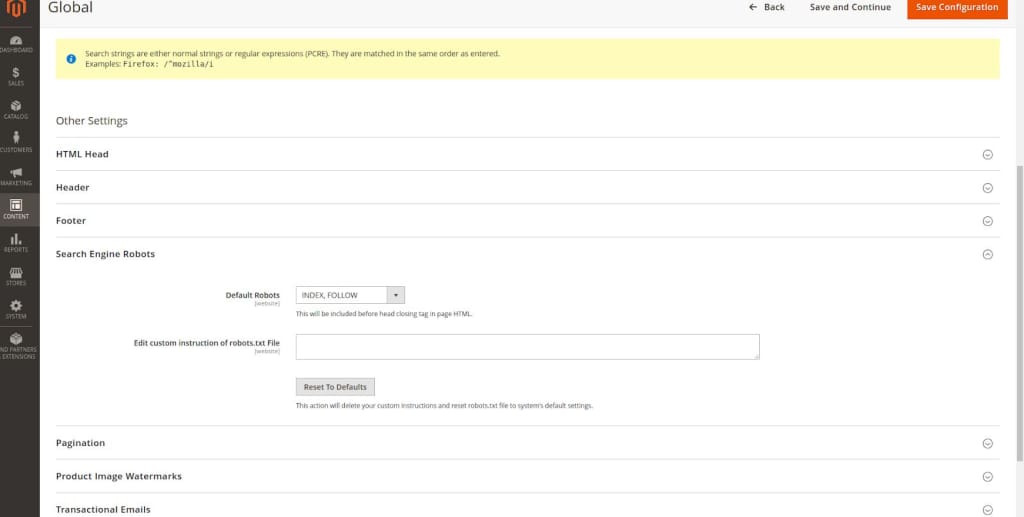
Task: Click the blue info icon in notice
Action: 71,59
